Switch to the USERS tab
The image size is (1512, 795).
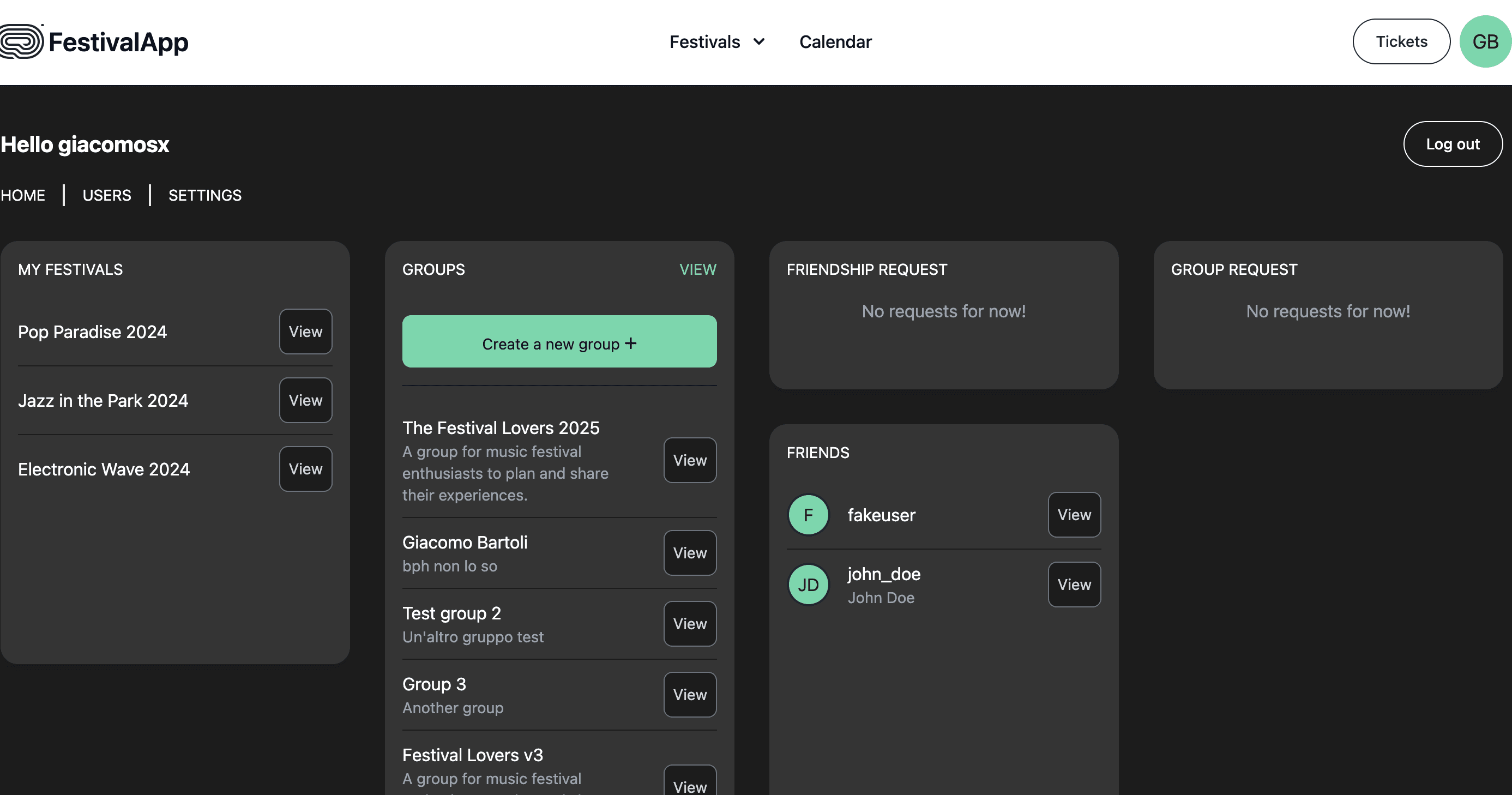pos(107,195)
